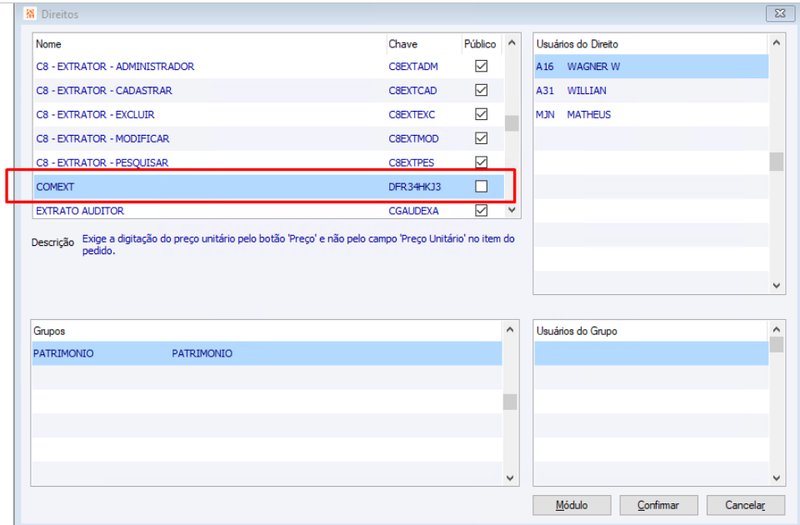800x525 pixels.
Task: Click the Direitos window title icon
Action: 30,14
